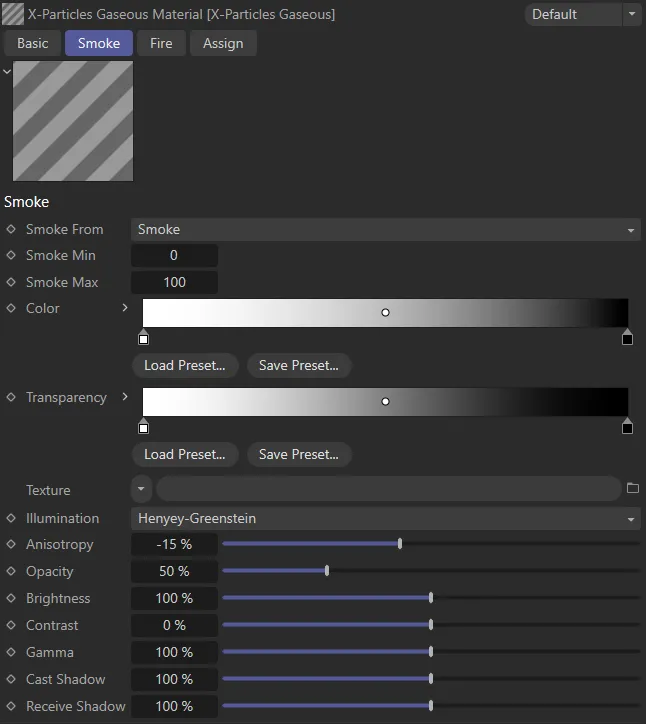Screen dimensions: 646x724
Task: Click the Gamma slider handle
Action: [x=431, y=652]
